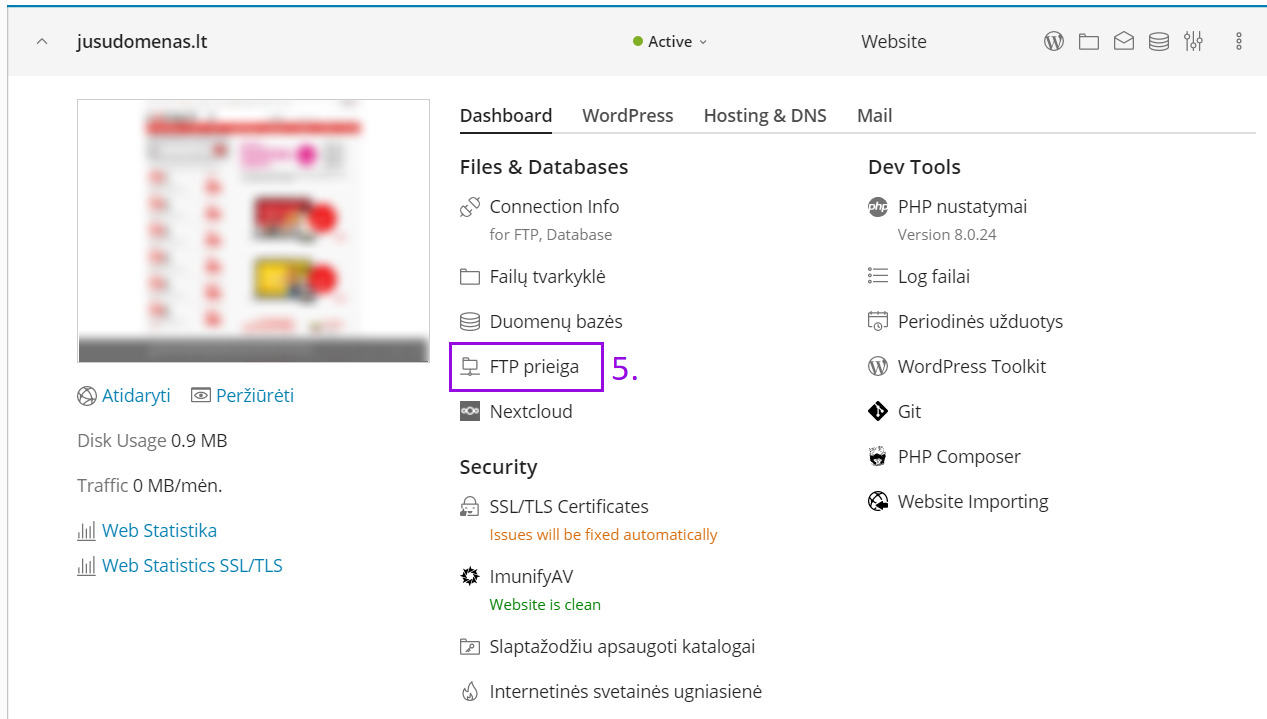Open the file manager folder icon in header
Image resolution: width=1267 pixels, height=719 pixels.
[x=1089, y=42]
